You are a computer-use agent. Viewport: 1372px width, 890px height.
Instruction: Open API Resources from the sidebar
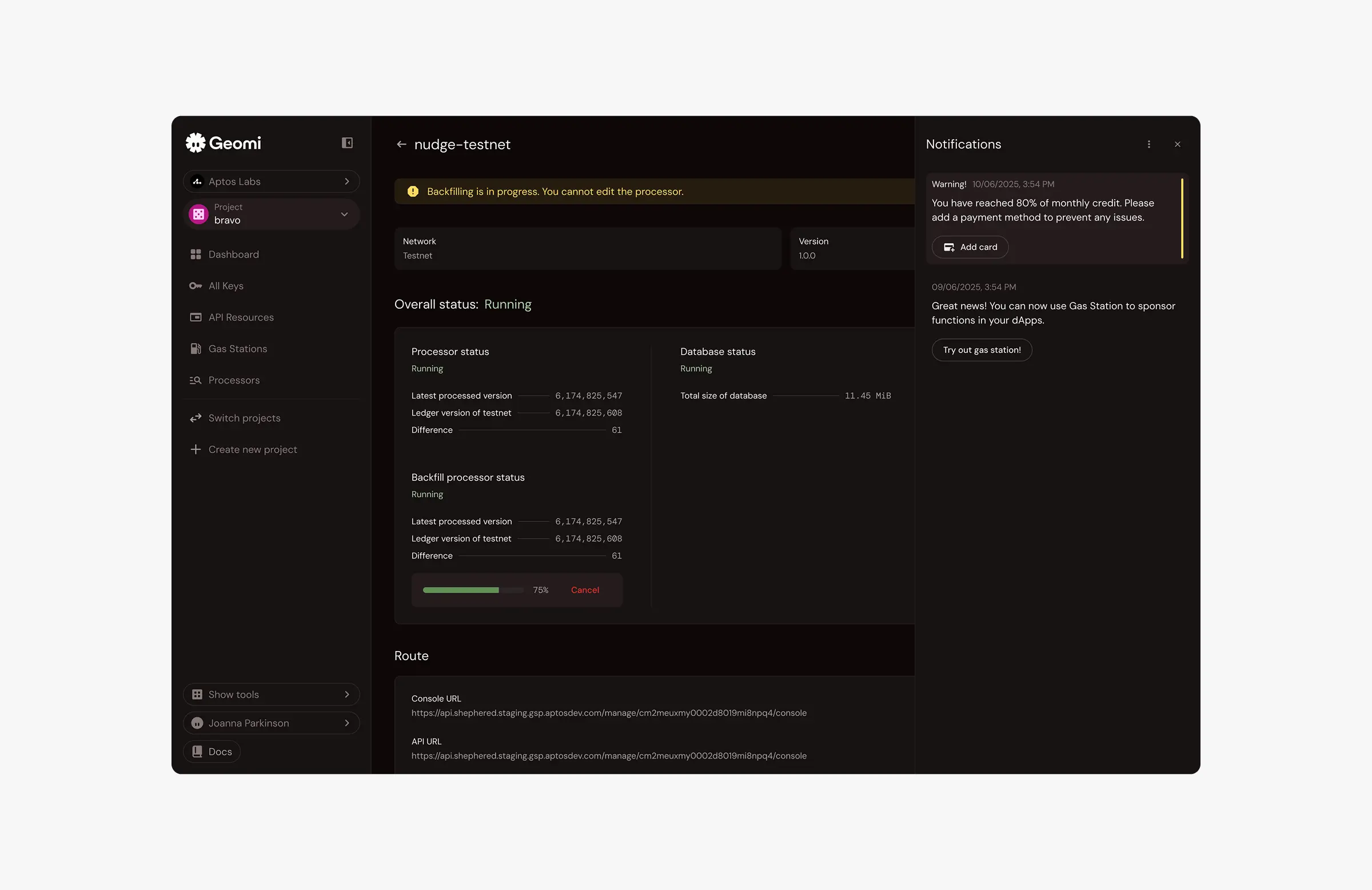[241, 318]
